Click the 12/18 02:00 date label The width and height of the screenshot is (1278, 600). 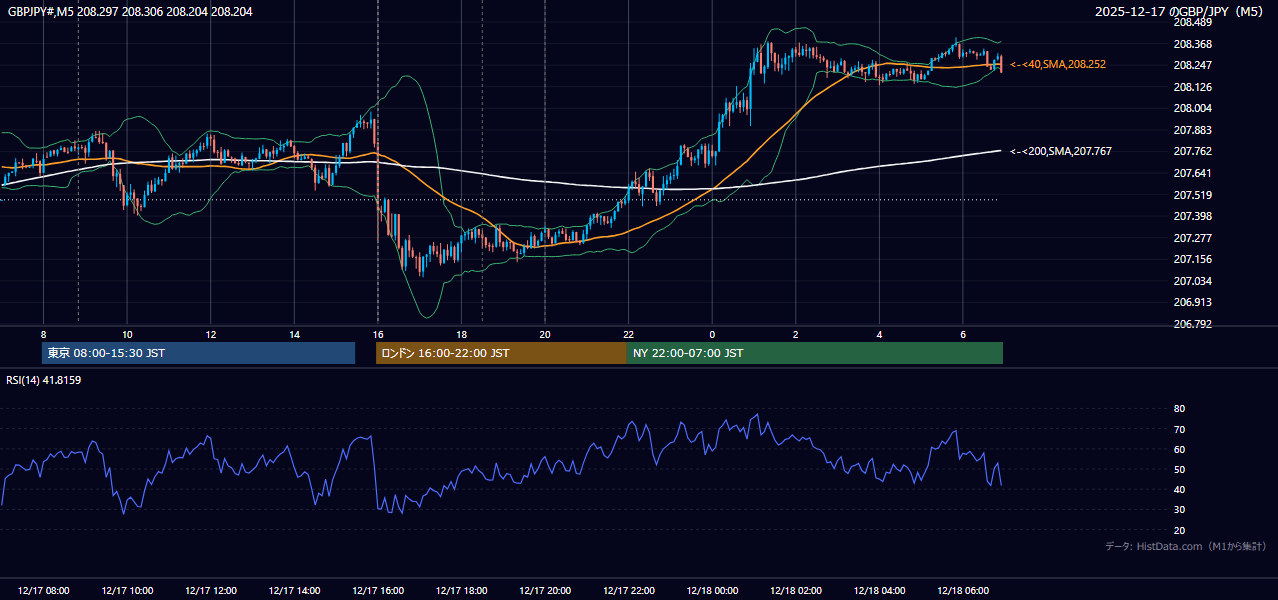point(796,591)
